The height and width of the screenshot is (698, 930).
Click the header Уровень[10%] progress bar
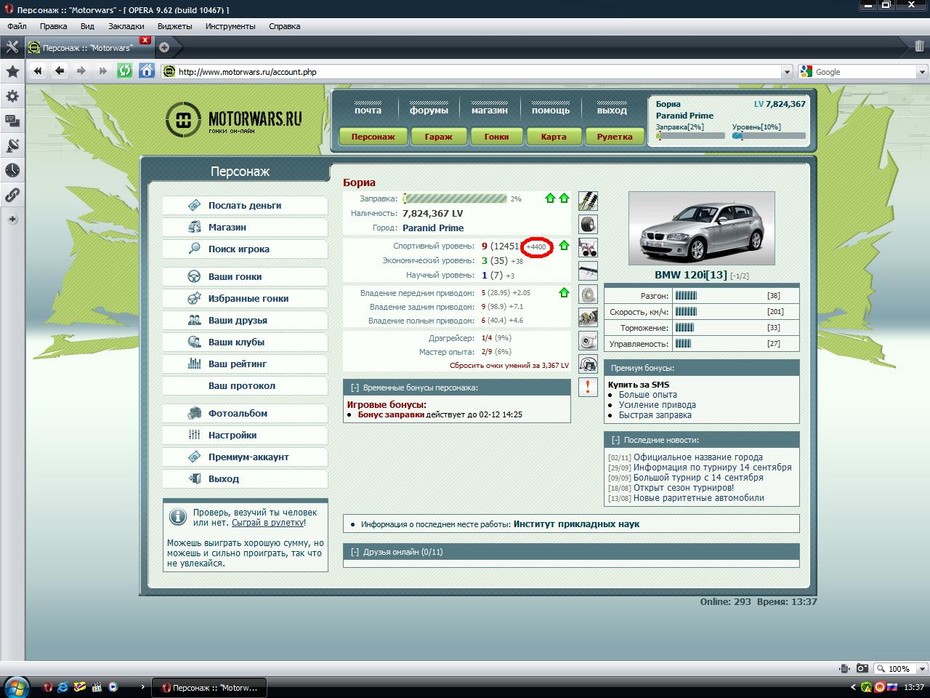pyautogui.click(x=769, y=136)
